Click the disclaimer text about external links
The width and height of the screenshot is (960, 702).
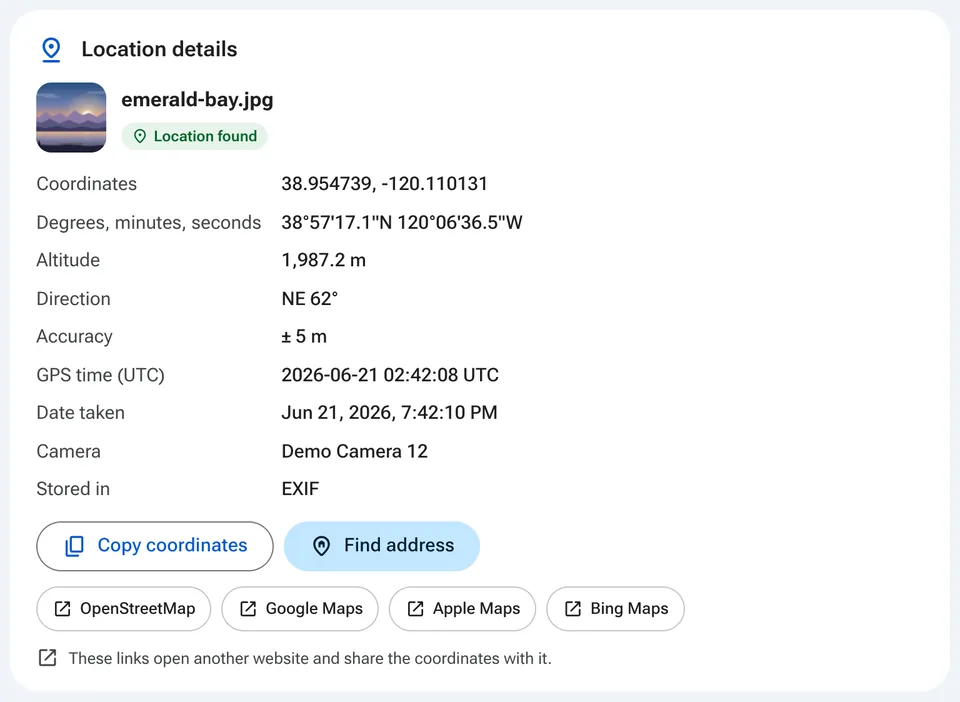tap(310, 659)
